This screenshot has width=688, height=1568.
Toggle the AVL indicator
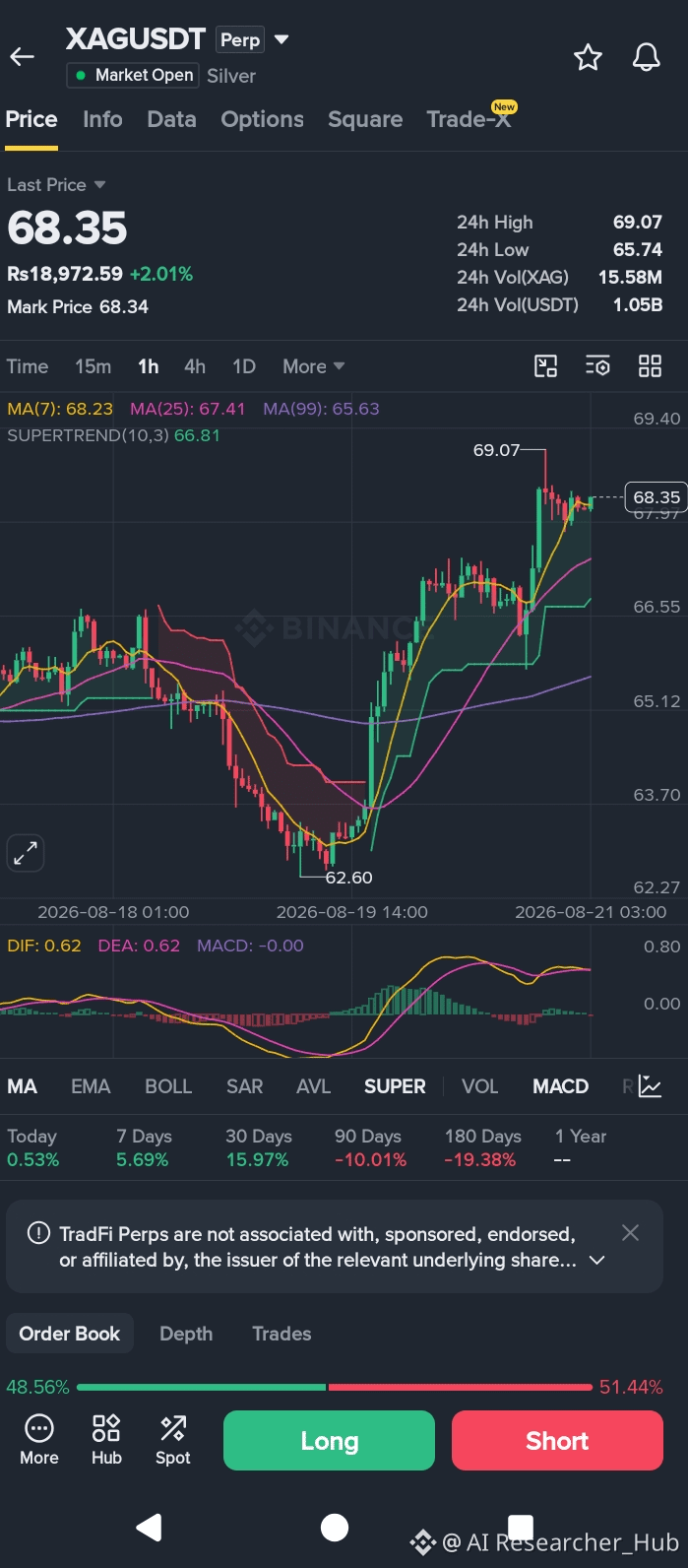[x=313, y=1086]
